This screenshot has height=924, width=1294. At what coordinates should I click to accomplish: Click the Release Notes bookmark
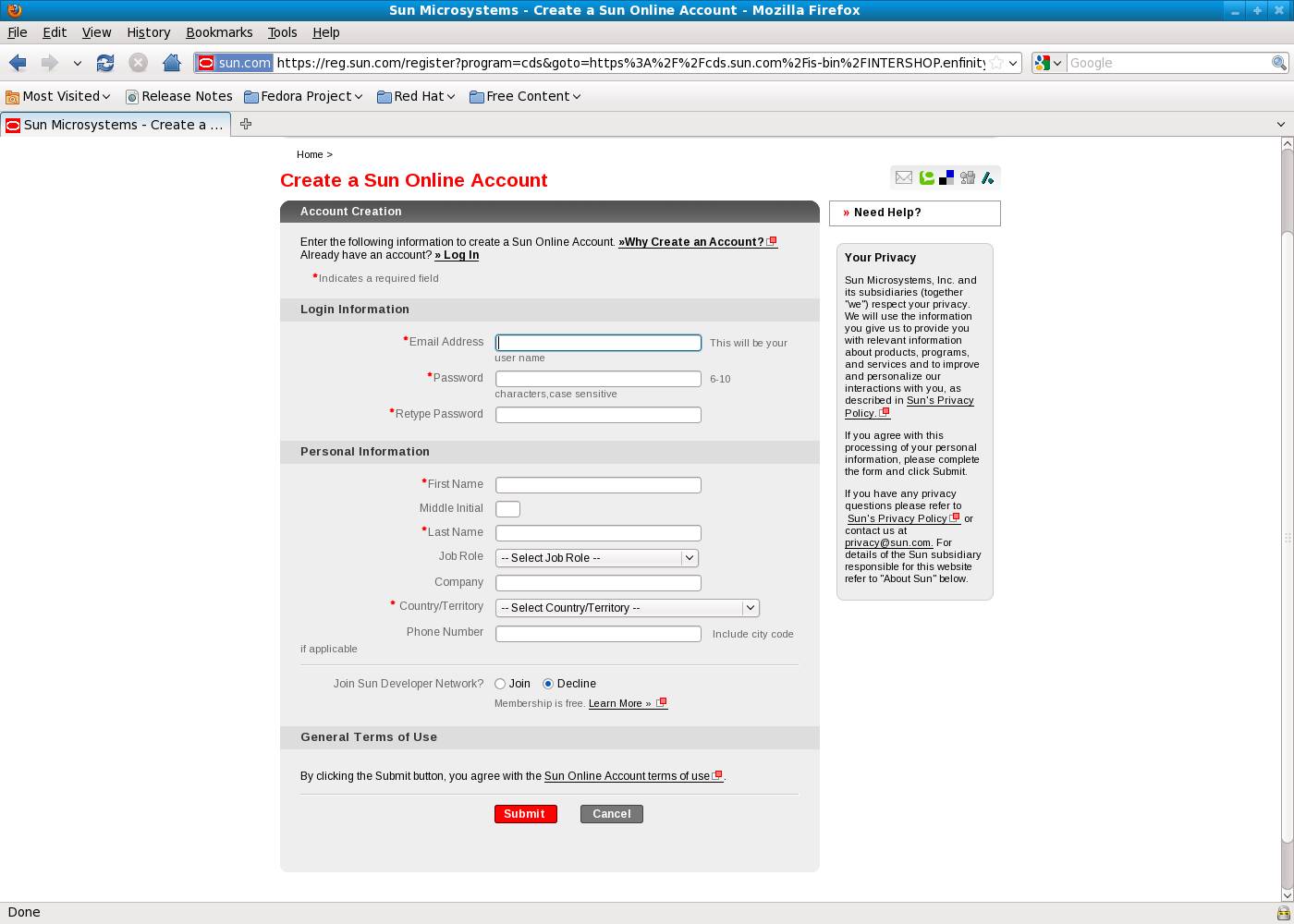click(x=179, y=96)
